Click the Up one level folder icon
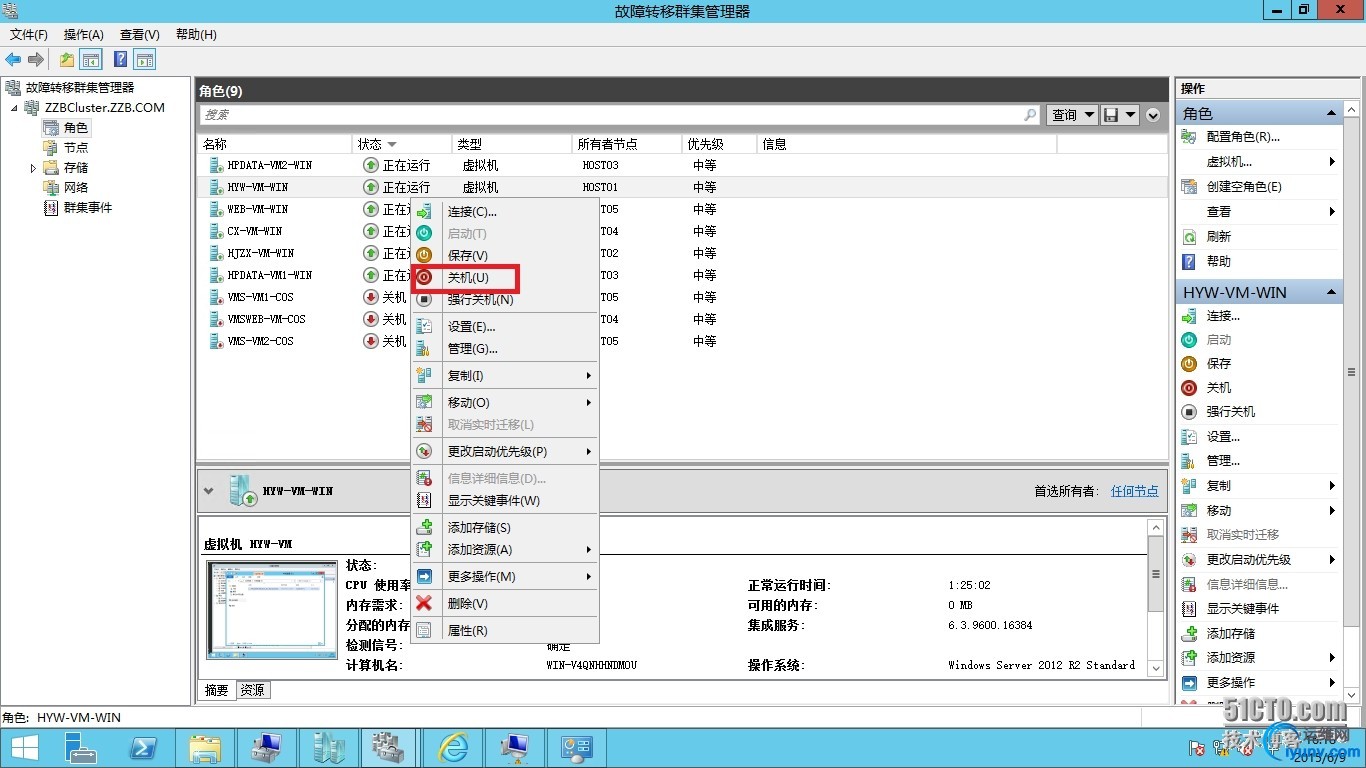The height and width of the screenshot is (768, 1366). click(66, 60)
